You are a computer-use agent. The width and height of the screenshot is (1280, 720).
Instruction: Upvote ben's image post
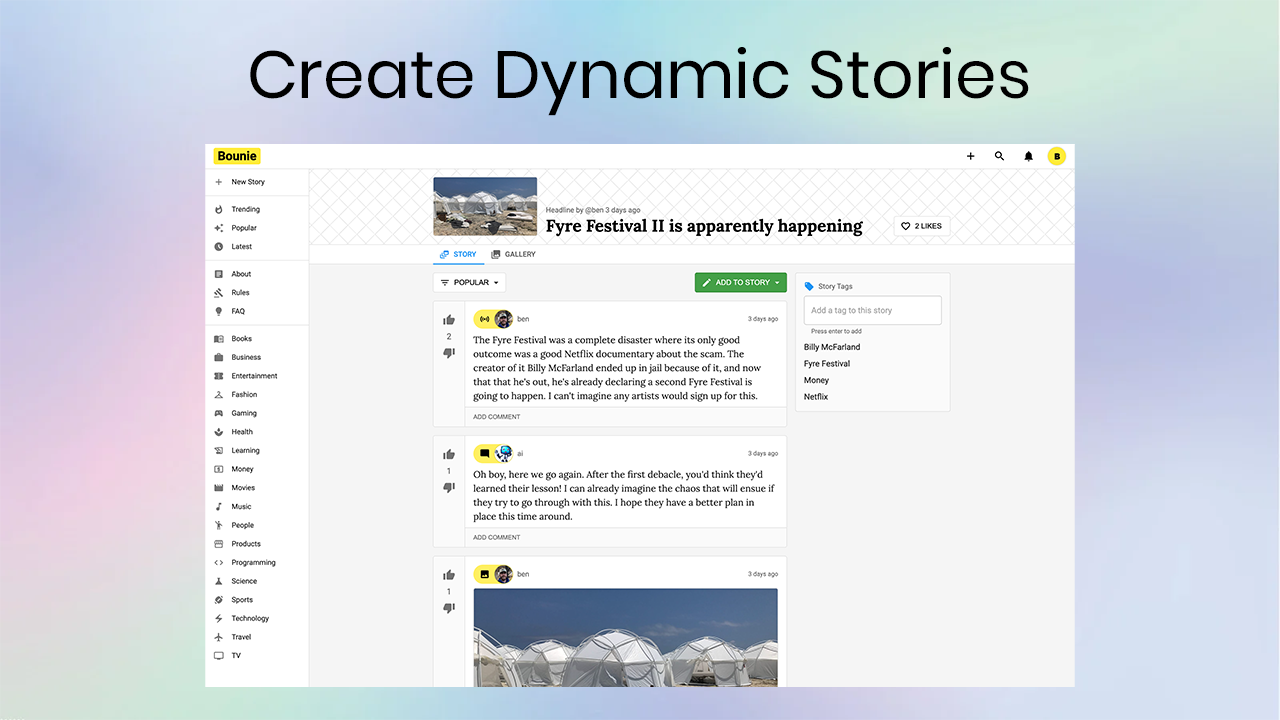(x=449, y=575)
